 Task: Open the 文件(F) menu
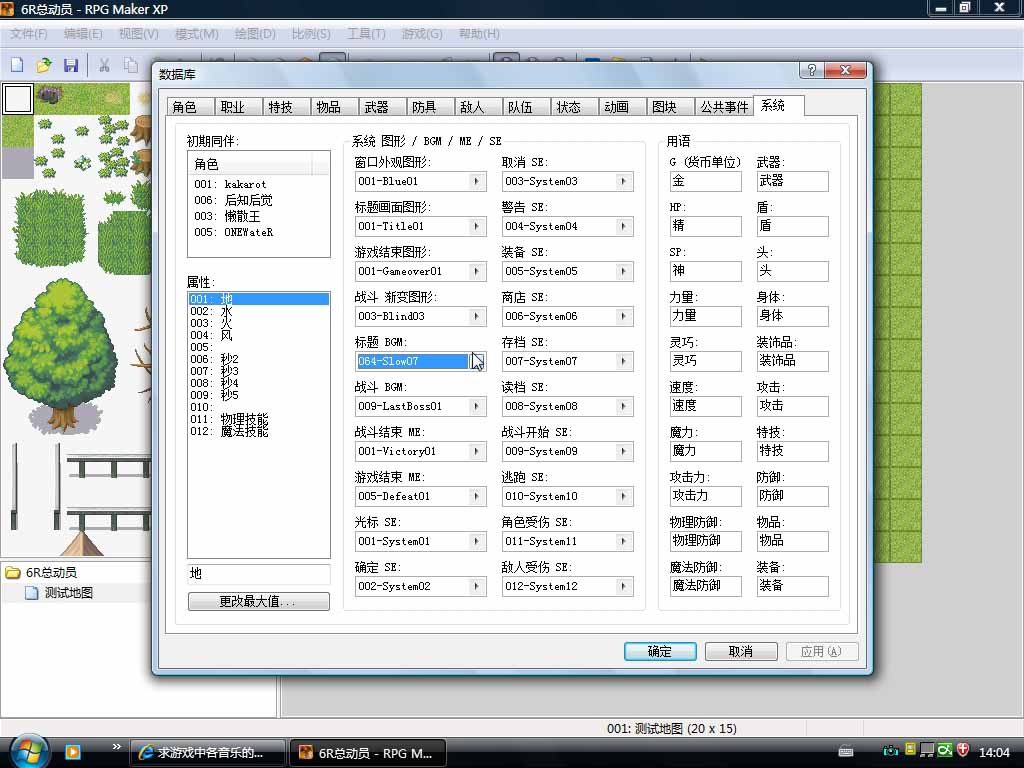[x=29, y=33]
